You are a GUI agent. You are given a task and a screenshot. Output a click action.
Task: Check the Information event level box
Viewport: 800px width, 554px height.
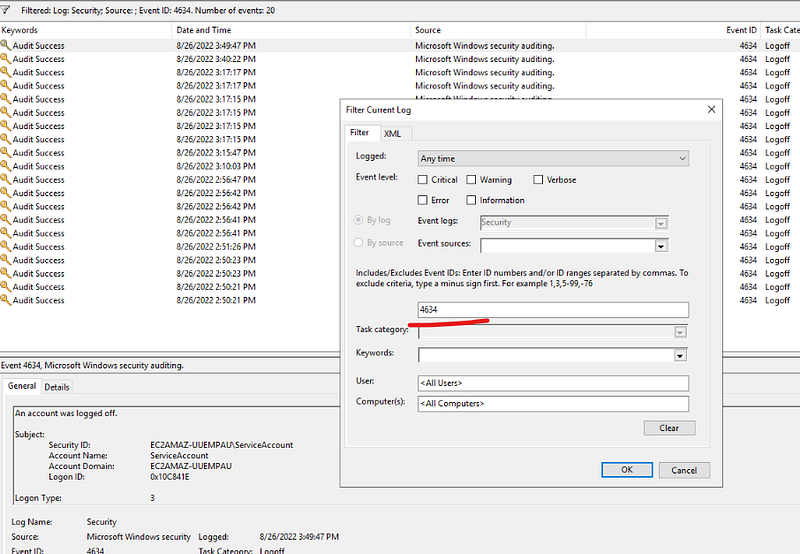point(471,200)
